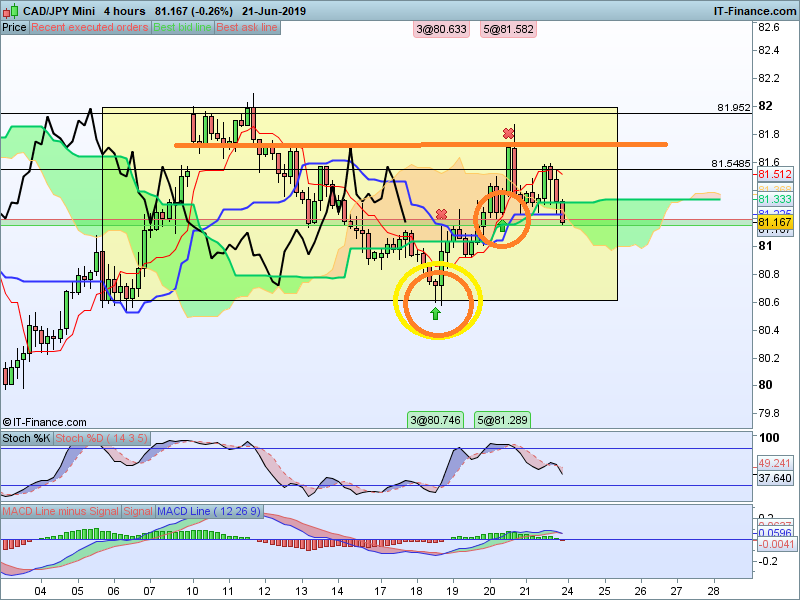Image resolution: width=800 pixels, height=600 pixels.
Task: Click the 80 price scale label
Action: coord(765,385)
